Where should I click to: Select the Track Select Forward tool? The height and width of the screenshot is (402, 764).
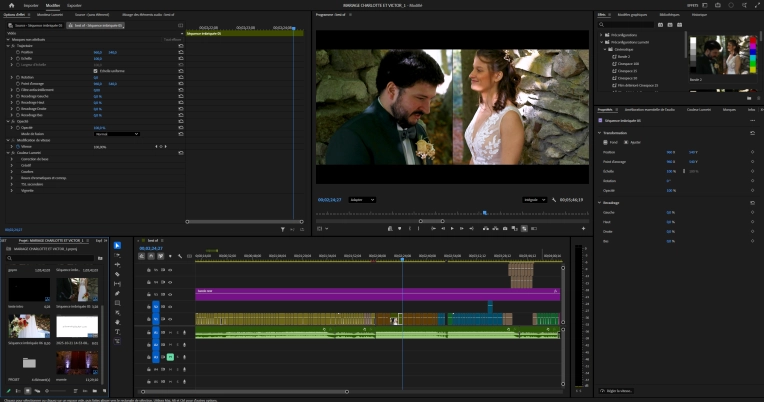(x=117, y=255)
